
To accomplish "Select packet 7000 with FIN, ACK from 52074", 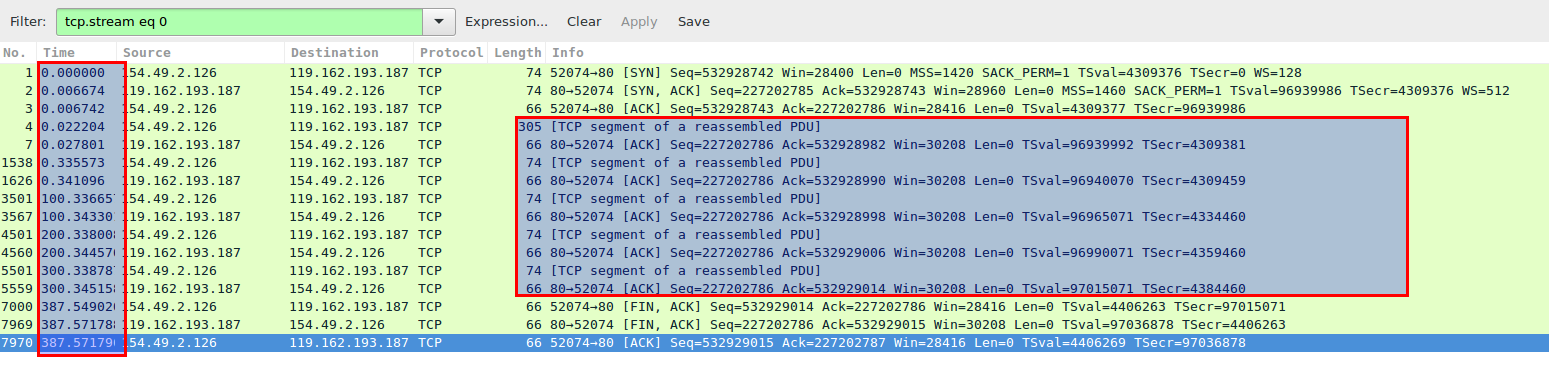I will pyautogui.click(x=774, y=307).
